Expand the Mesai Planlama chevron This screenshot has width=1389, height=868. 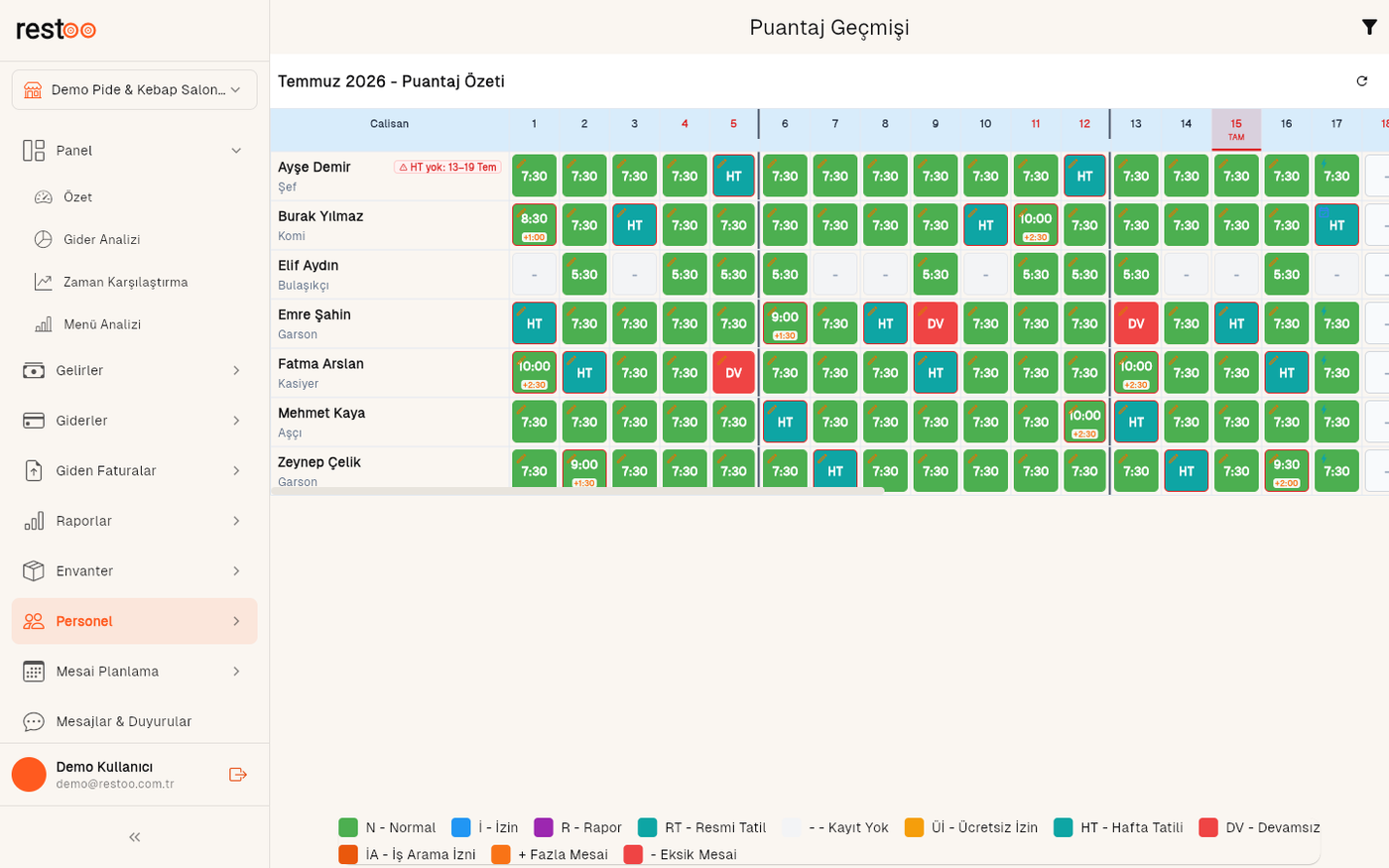236,672
